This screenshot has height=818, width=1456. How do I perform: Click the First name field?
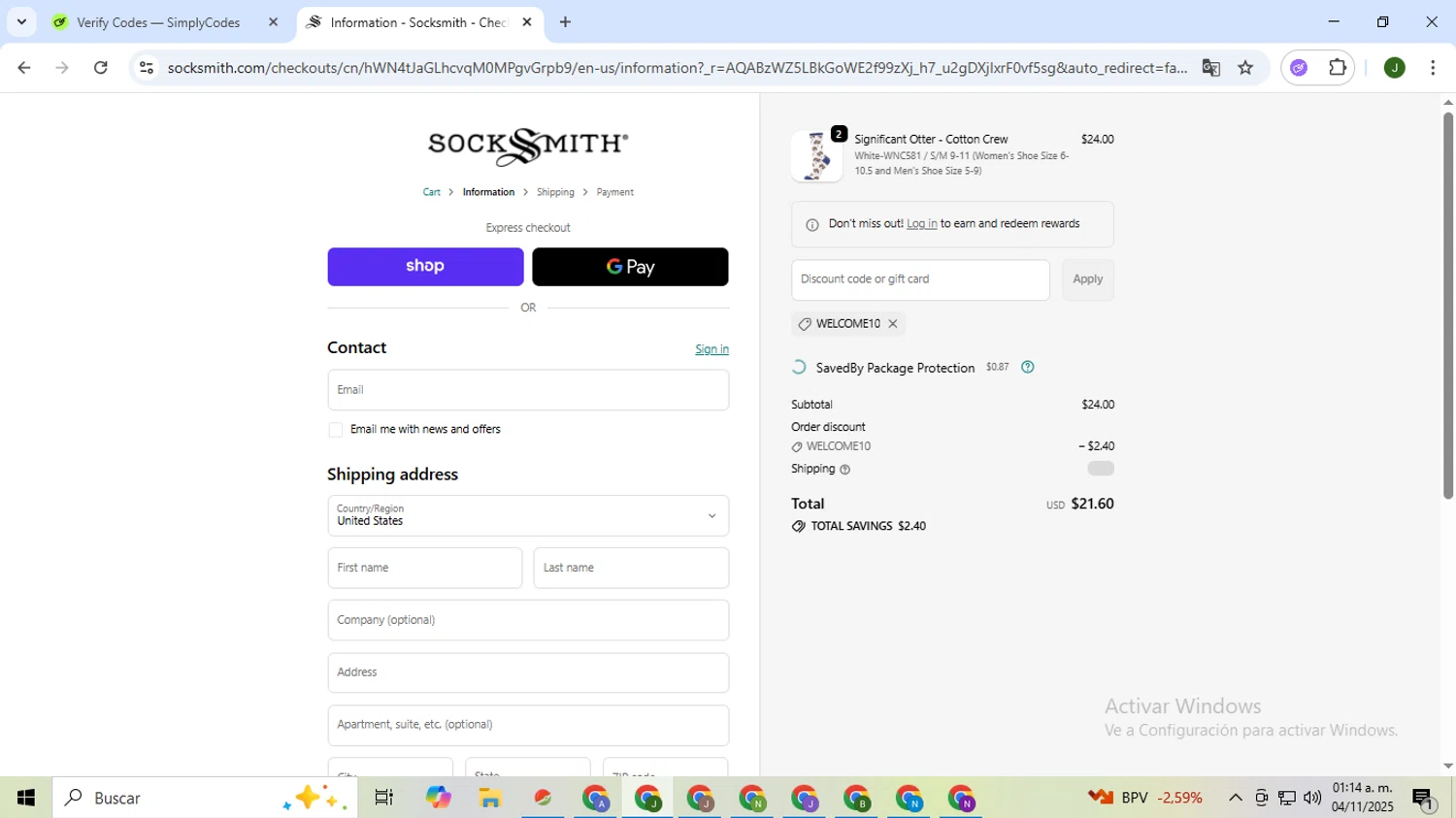pyautogui.click(x=425, y=568)
